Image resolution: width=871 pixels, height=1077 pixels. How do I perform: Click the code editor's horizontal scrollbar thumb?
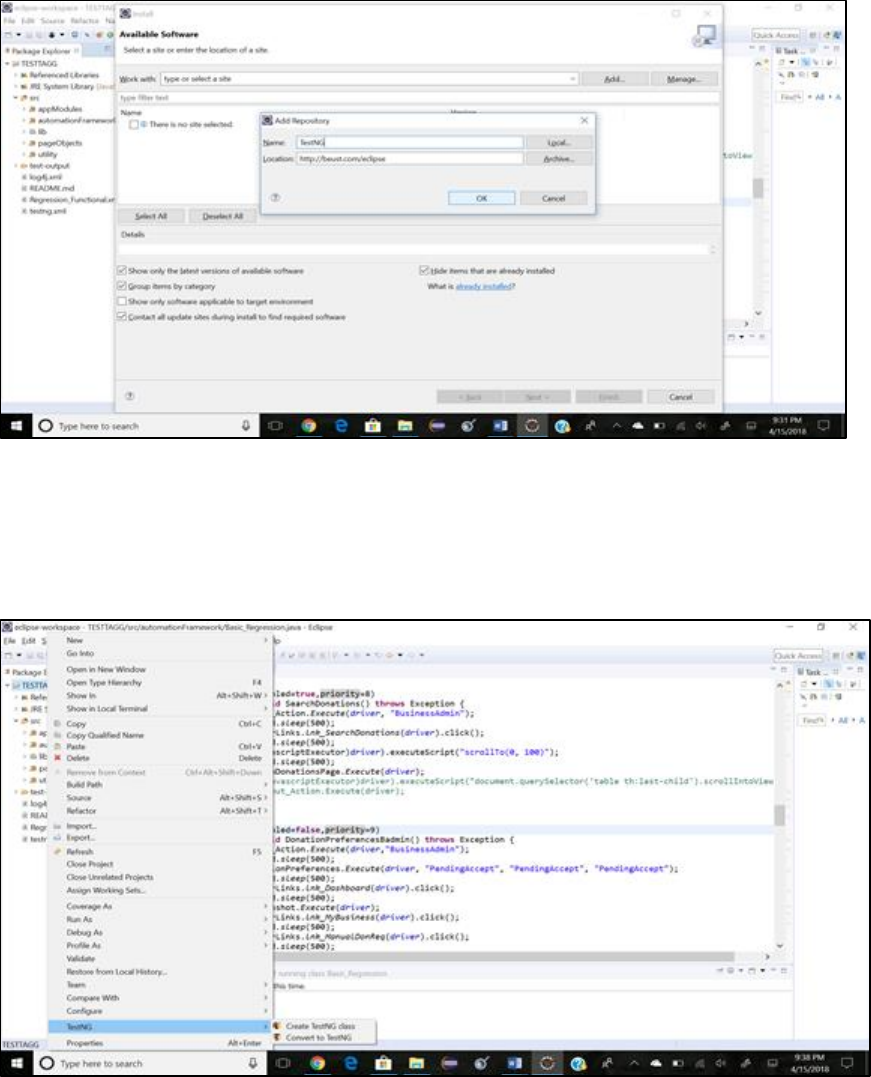pyautogui.click(x=504, y=956)
